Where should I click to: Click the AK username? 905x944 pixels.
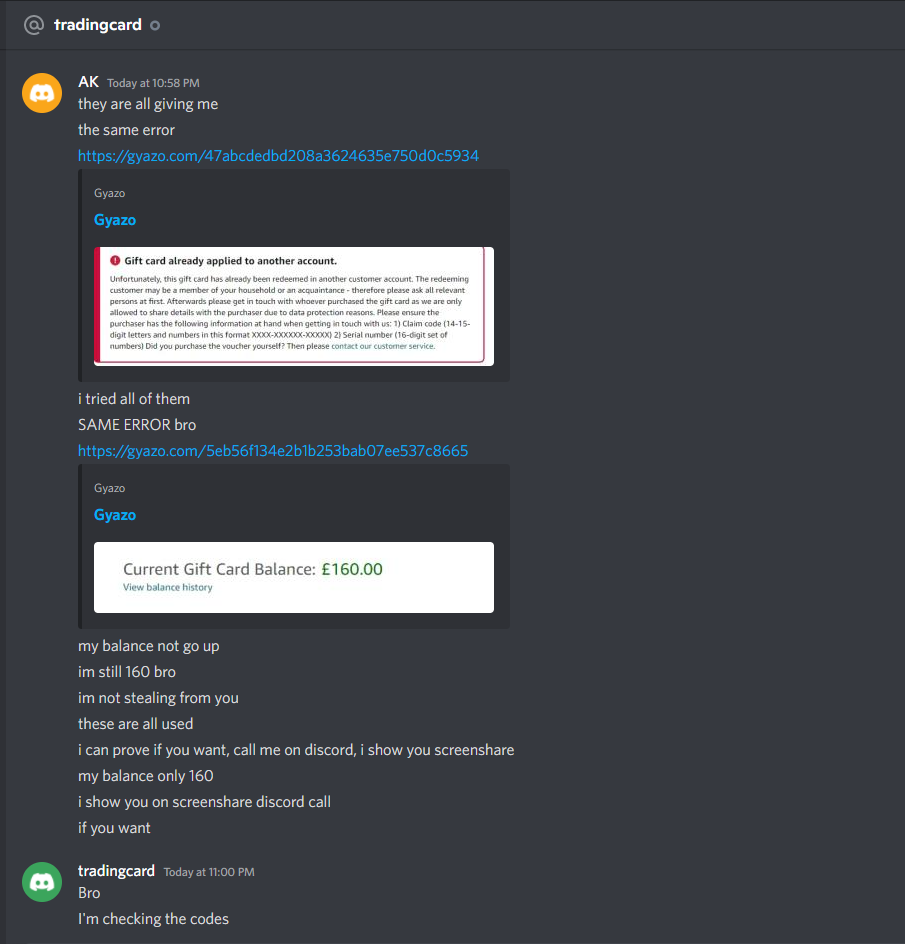pos(89,82)
